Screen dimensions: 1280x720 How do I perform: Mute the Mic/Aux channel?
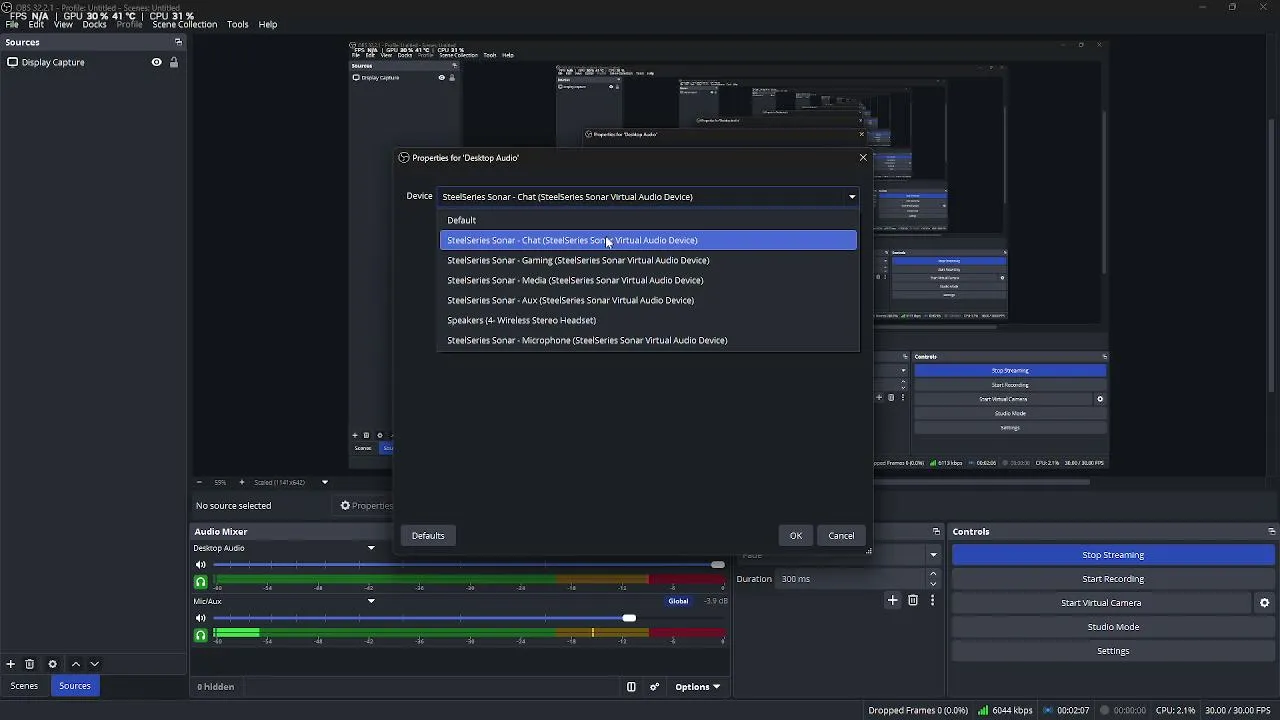tap(200, 618)
